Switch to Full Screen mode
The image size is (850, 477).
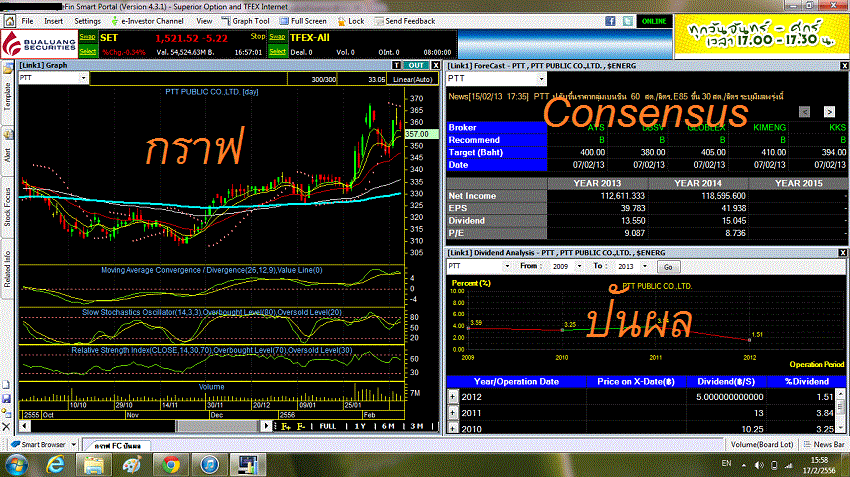(x=303, y=21)
